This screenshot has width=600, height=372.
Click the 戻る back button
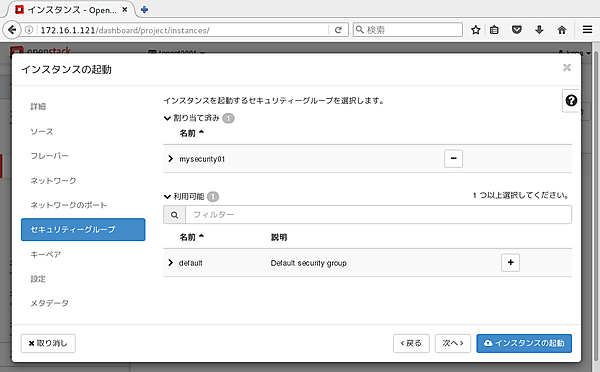[411, 343]
